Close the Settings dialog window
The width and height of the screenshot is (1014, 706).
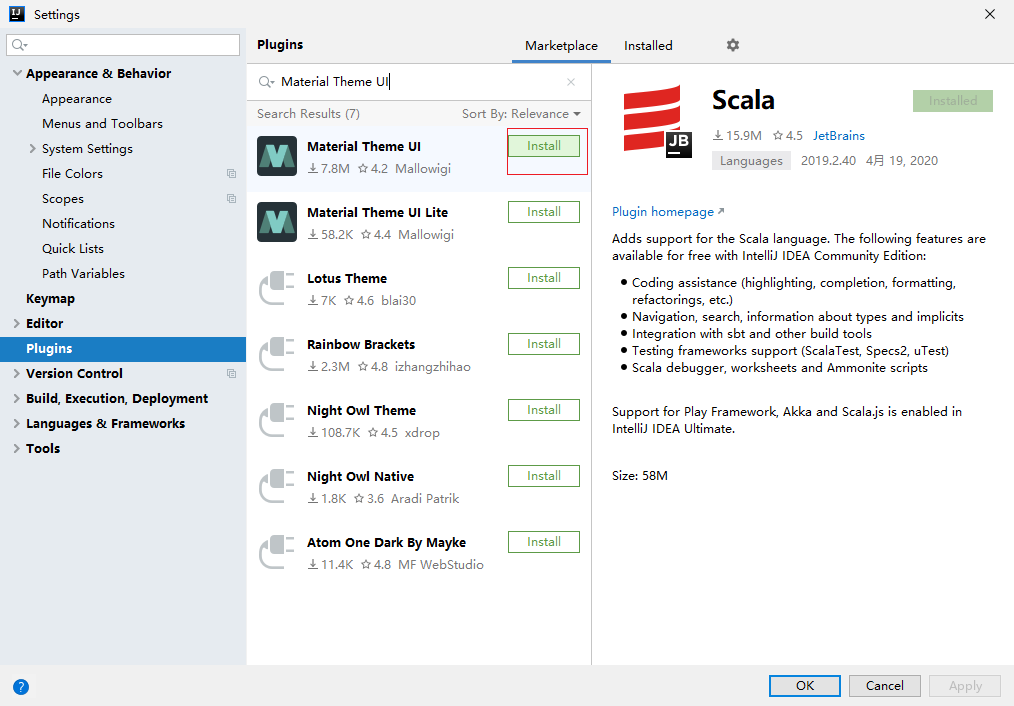pos(989,14)
